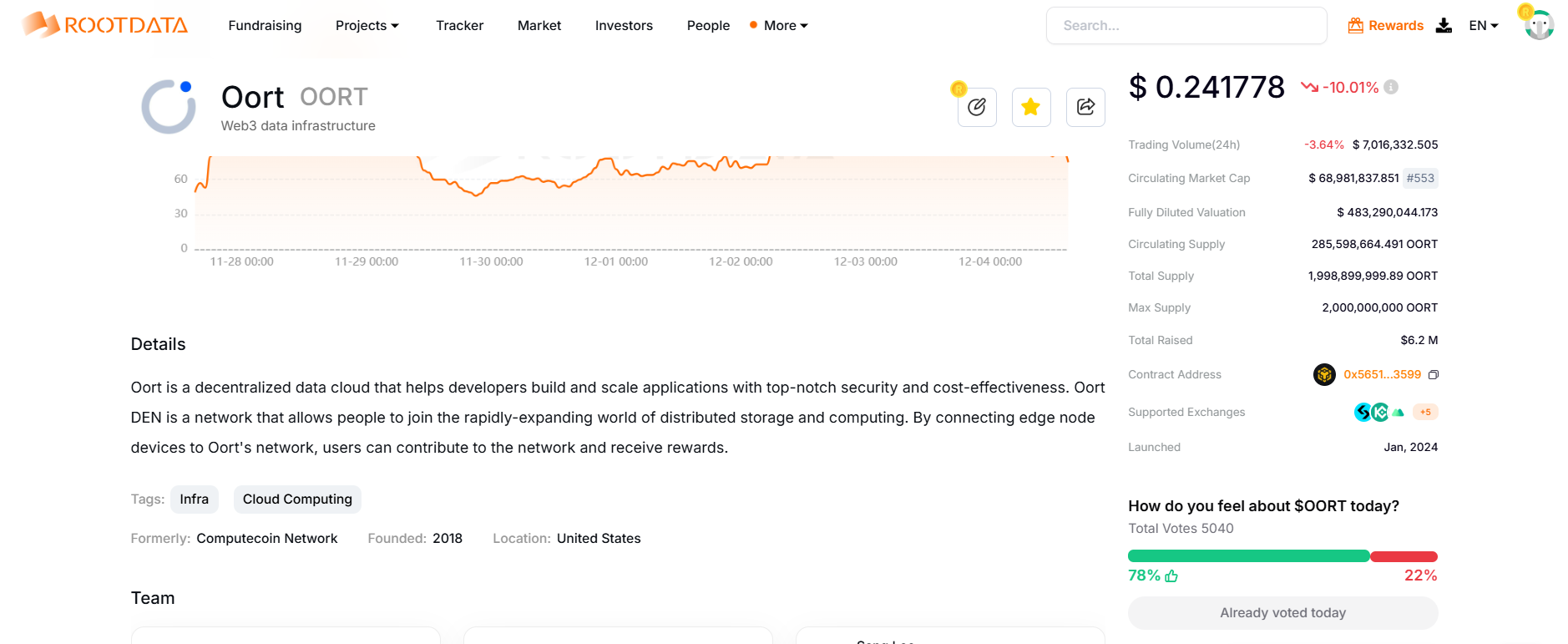Open contract address 0x5651...3599
Image resolution: width=1568 pixels, height=644 pixels.
point(1382,374)
